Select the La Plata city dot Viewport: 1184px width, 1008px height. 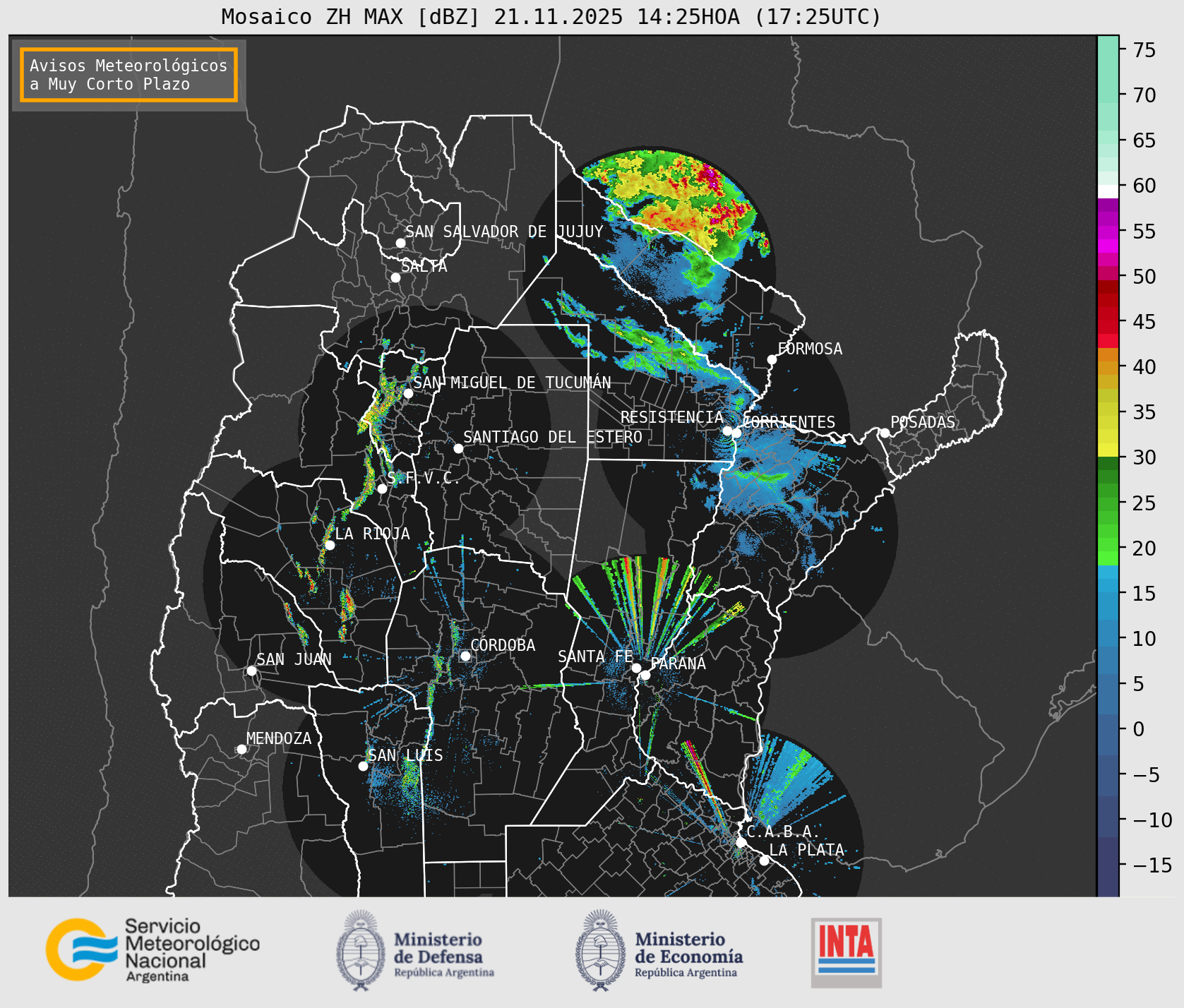click(x=764, y=860)
